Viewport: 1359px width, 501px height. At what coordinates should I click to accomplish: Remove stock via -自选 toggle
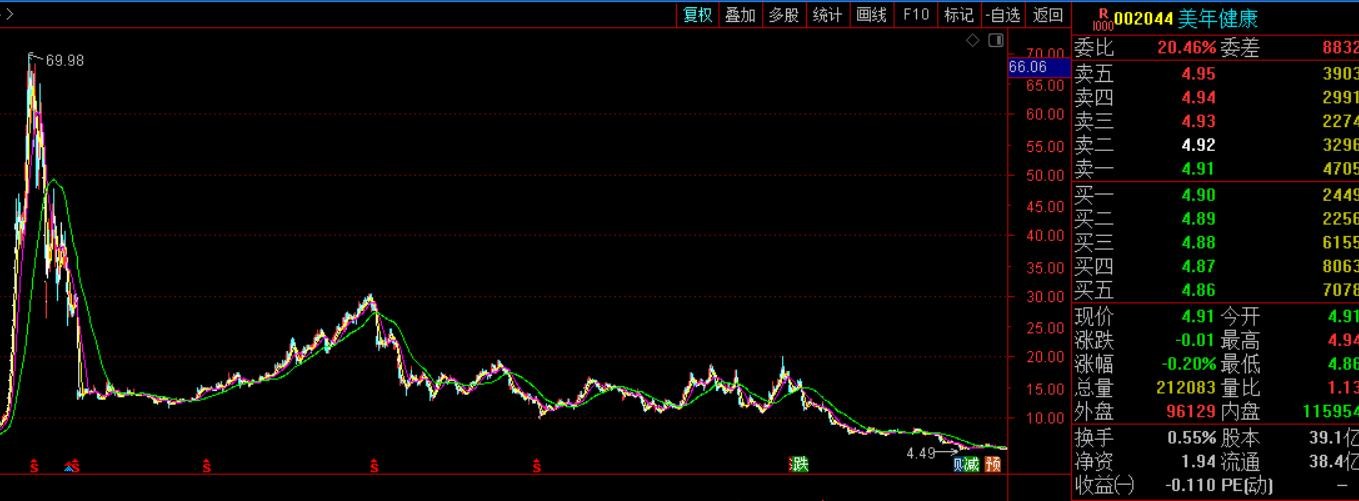pyautogui.click(x=1002, y=15)
